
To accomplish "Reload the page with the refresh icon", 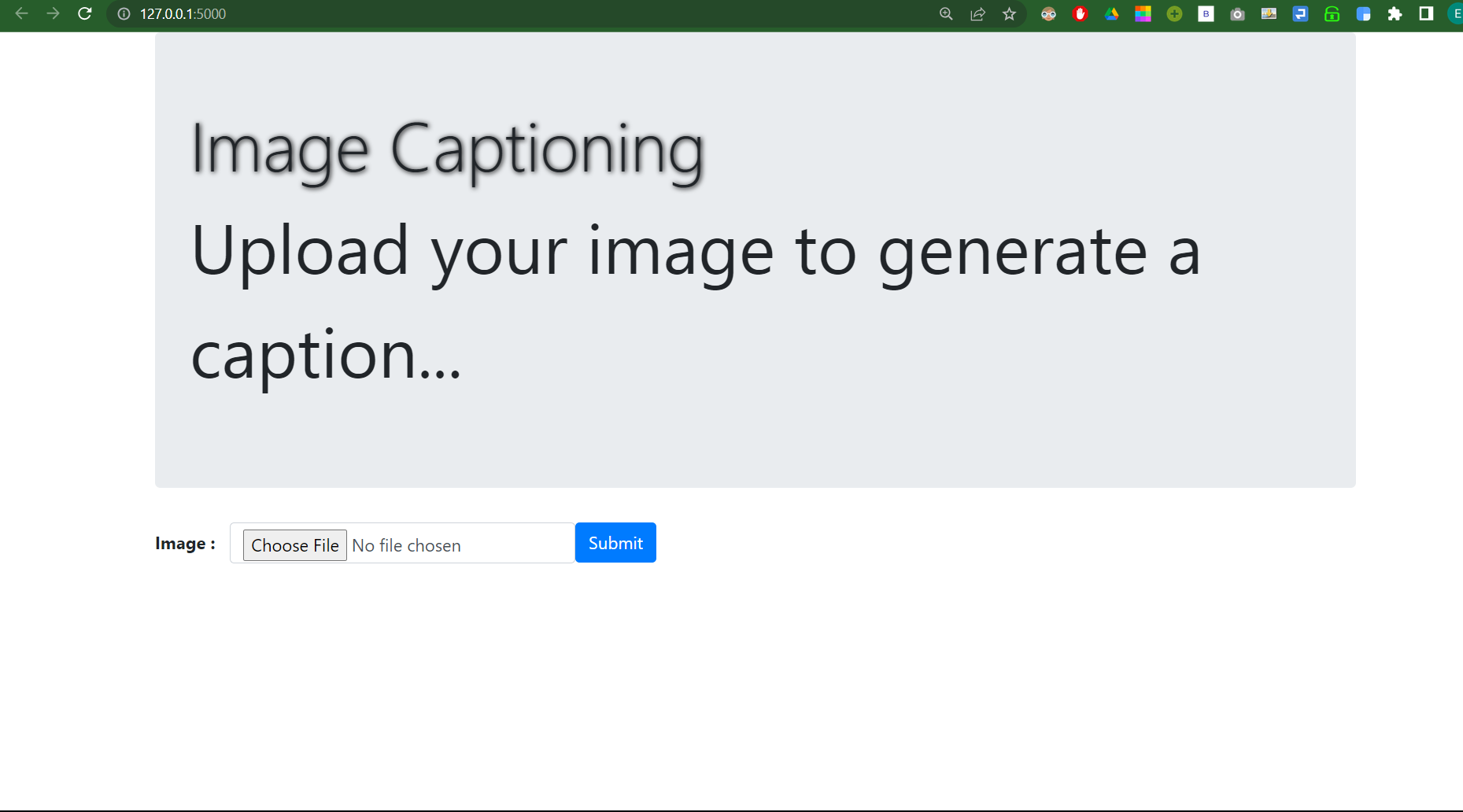I will coord(85,13).
